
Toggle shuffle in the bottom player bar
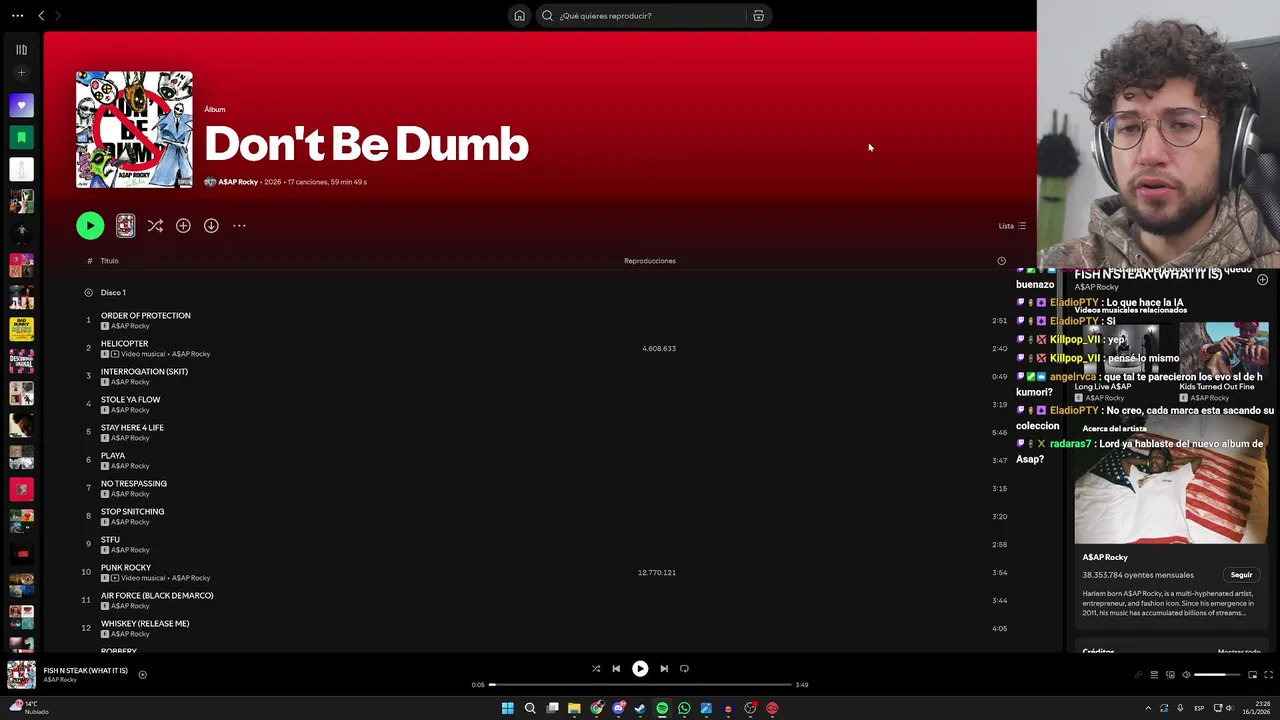point(596,669)
